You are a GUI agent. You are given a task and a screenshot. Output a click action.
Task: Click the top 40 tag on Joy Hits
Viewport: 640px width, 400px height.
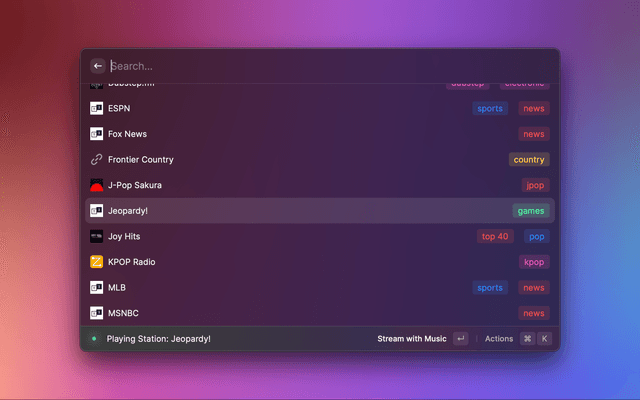495,237
